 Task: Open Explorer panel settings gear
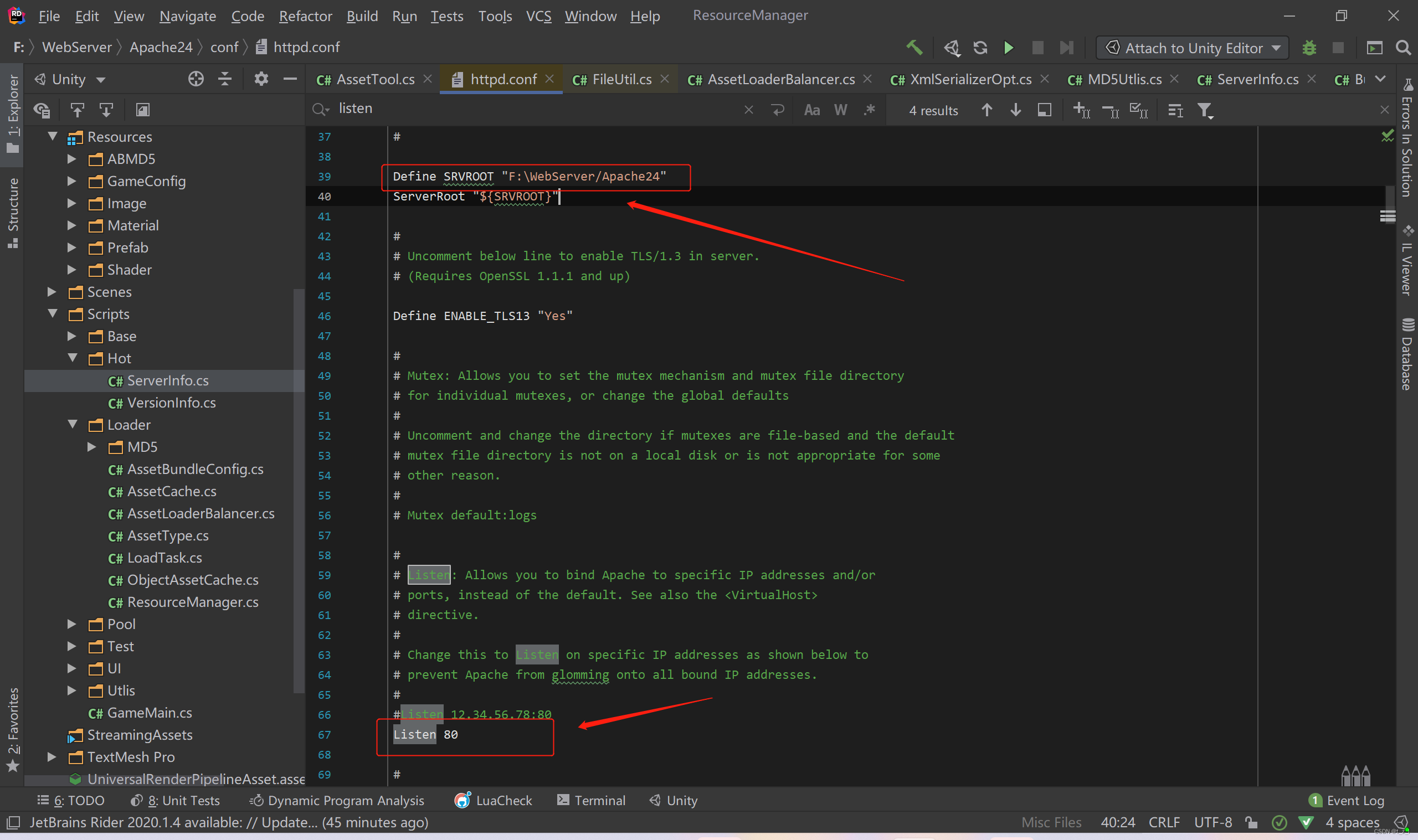tap(260, 79)
